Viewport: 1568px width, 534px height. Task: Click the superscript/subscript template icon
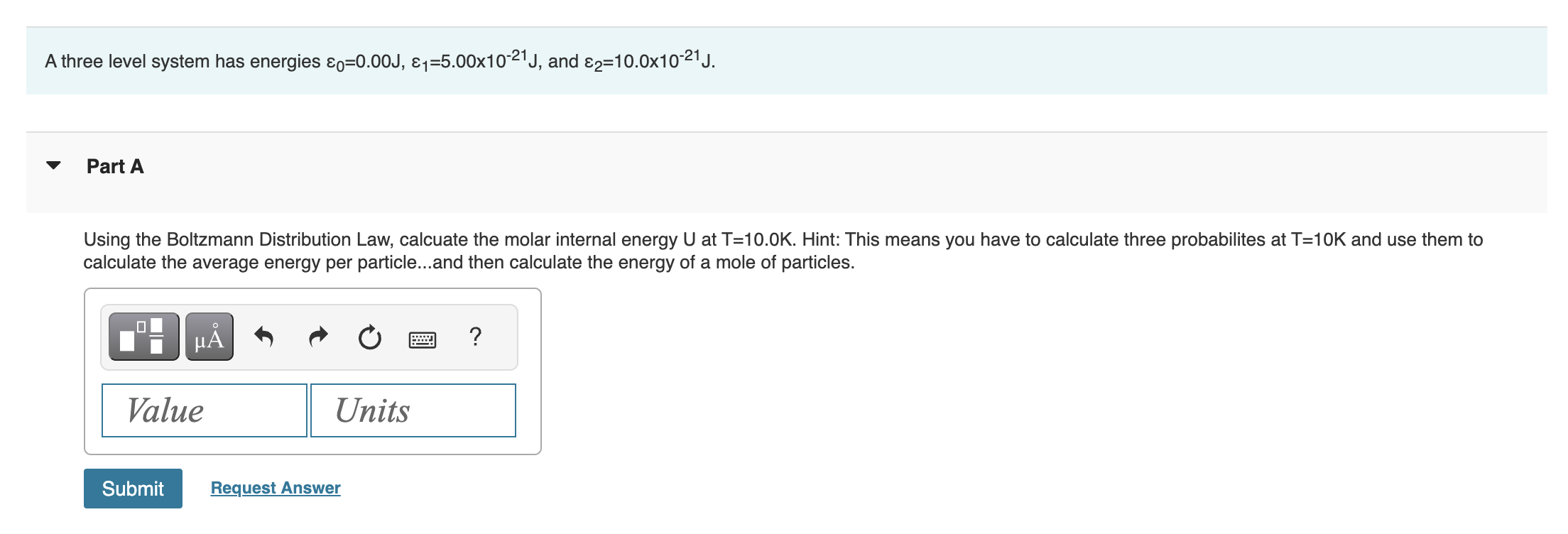coord(142,337)
